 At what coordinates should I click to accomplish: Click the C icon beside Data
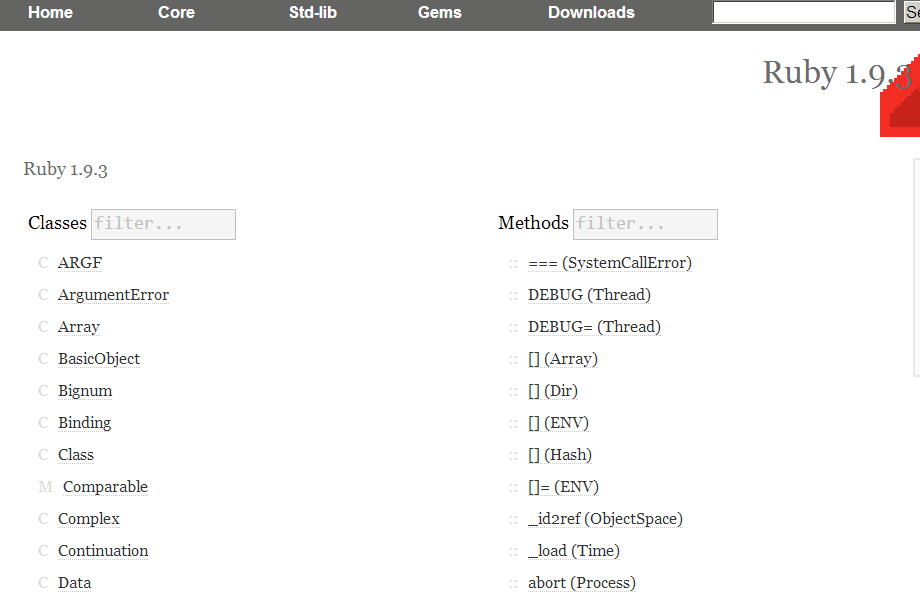(43, 583)
